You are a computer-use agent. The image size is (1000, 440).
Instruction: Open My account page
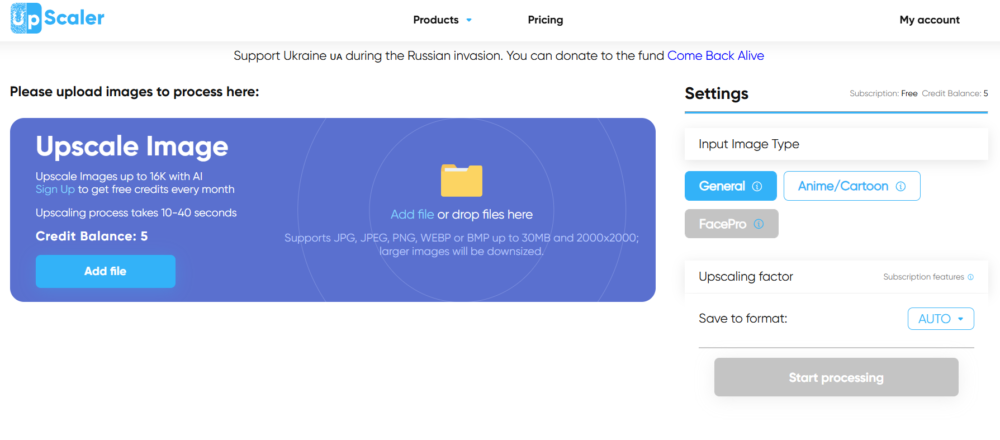coord(929,20)
